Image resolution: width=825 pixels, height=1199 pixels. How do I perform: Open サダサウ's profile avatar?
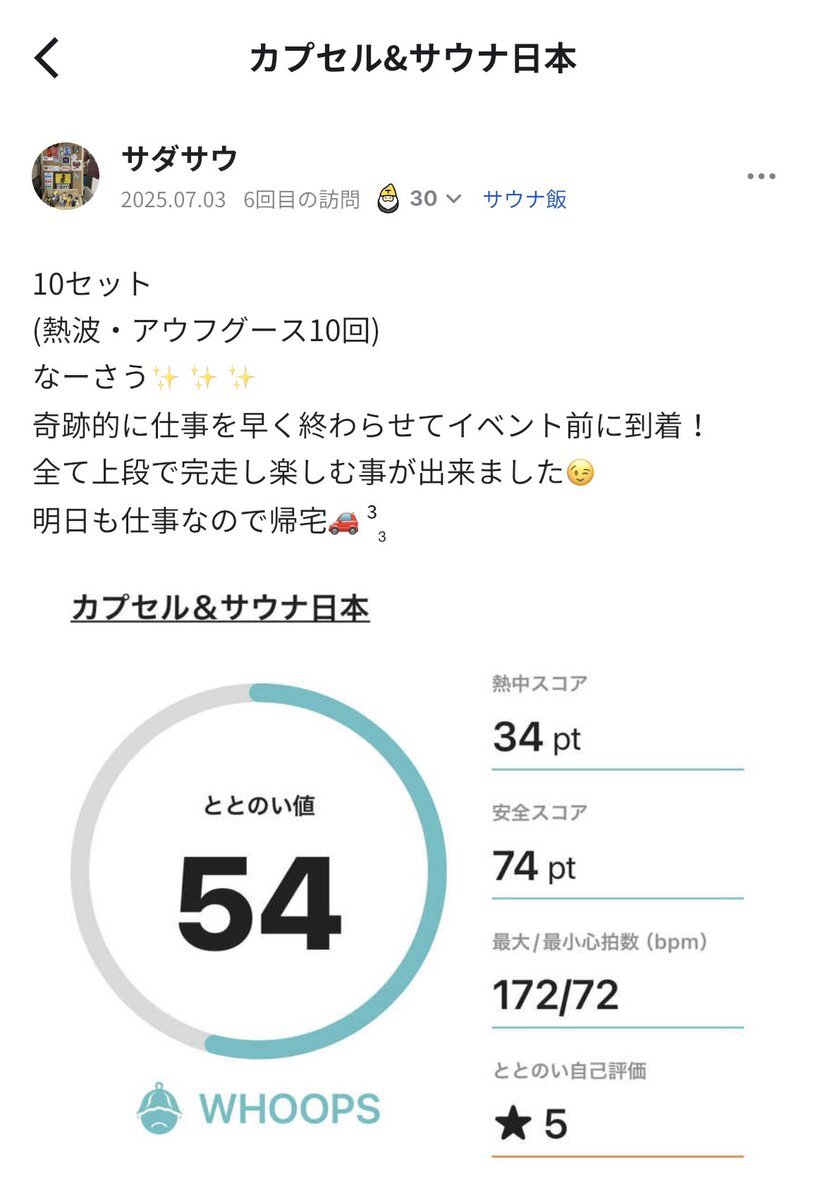[x=66, y=176]
